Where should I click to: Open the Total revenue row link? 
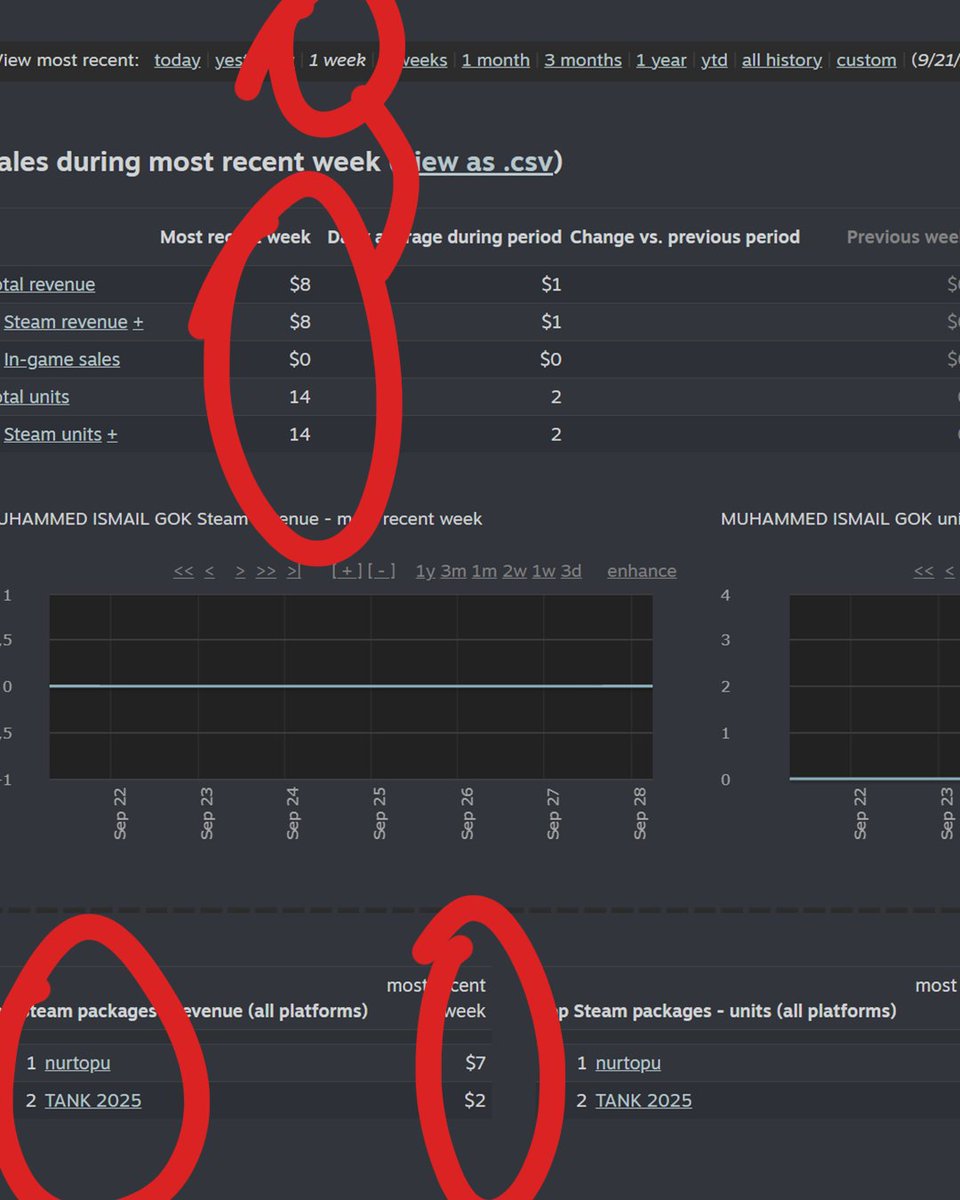pyautogui.click(x=46, y=284)
